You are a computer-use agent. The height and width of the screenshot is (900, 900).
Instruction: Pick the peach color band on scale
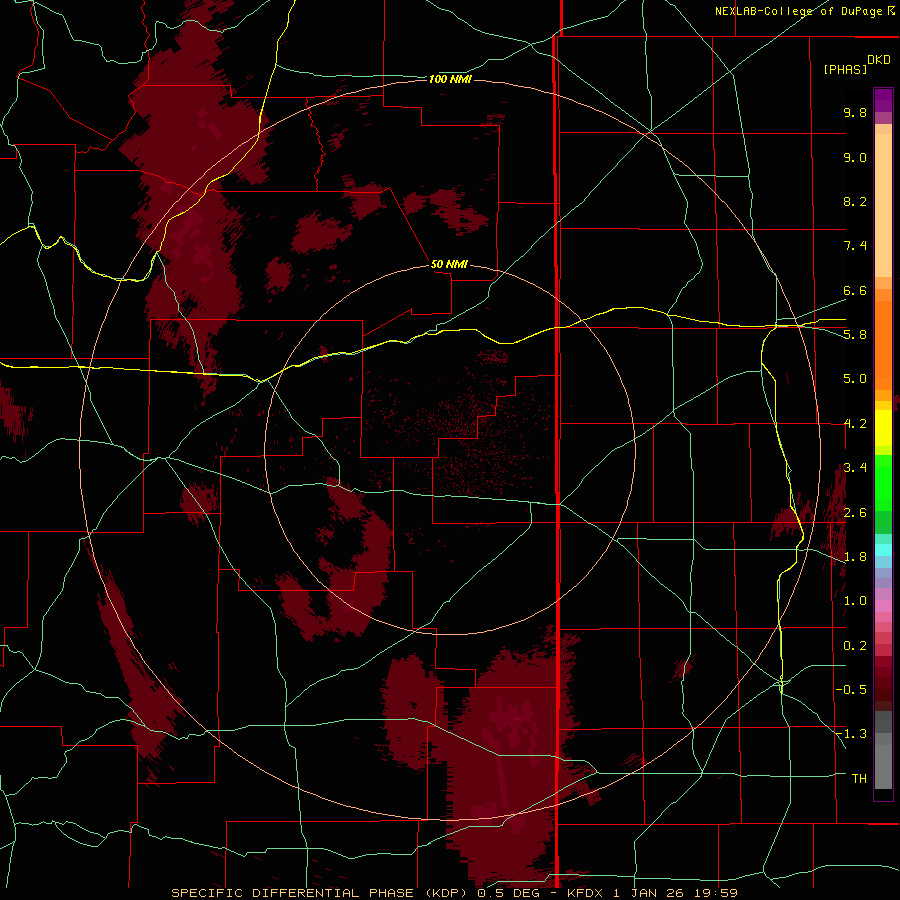click(883, 205)
